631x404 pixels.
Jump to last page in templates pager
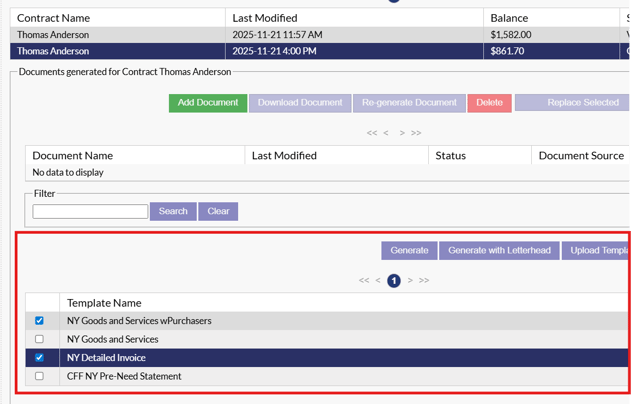tap(424, 281)
